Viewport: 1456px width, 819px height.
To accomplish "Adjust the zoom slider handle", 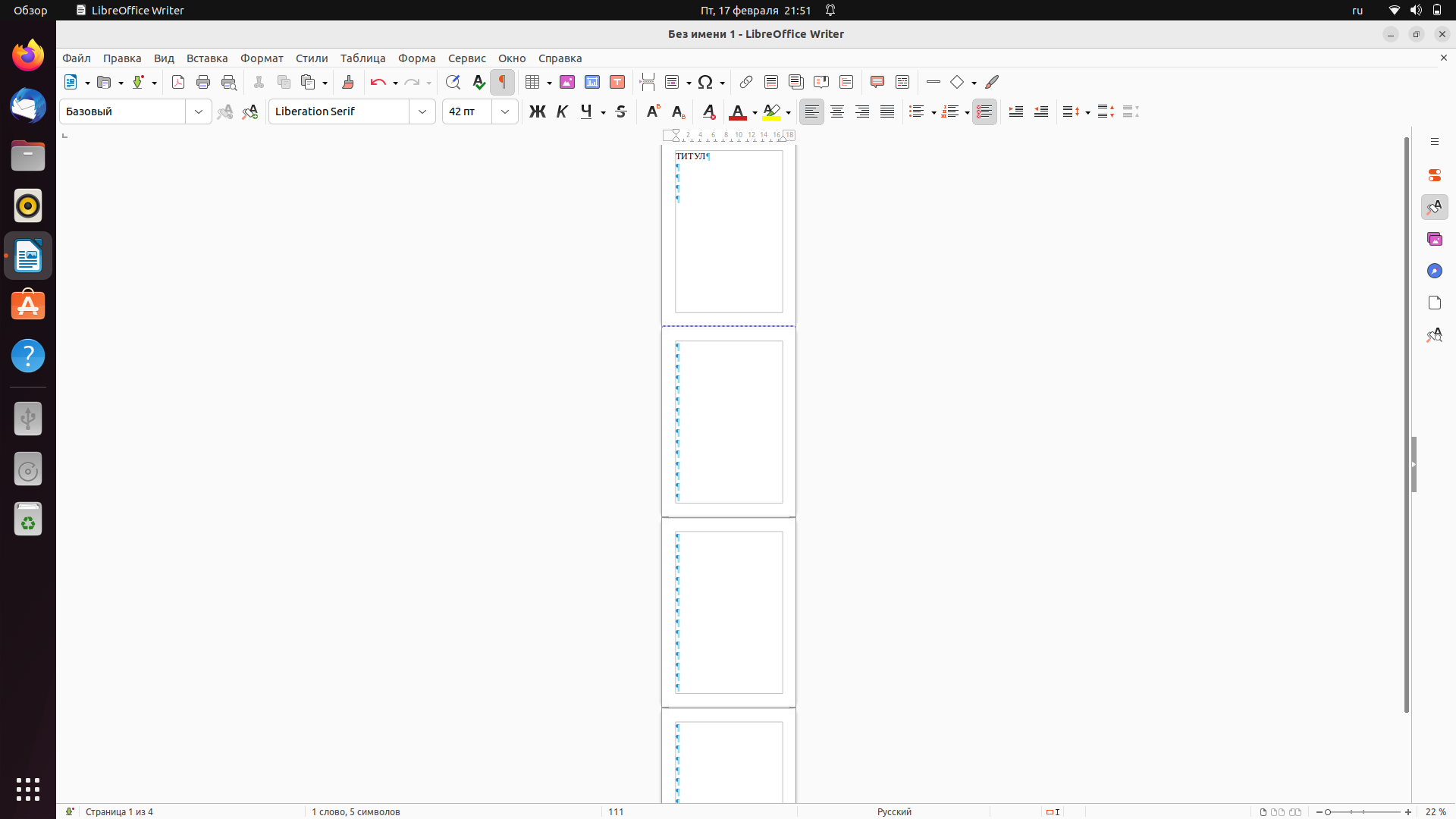I will pyautogui.click(x=1328, y=811).
